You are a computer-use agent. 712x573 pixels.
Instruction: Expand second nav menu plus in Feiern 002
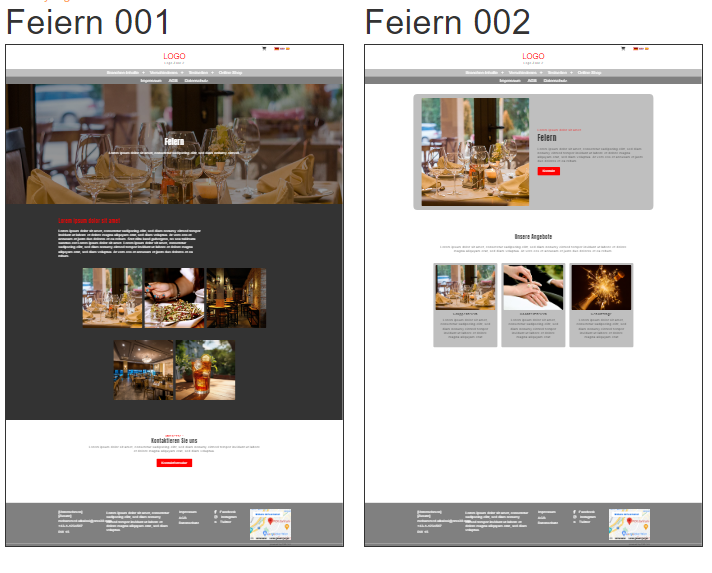[541, 73]
